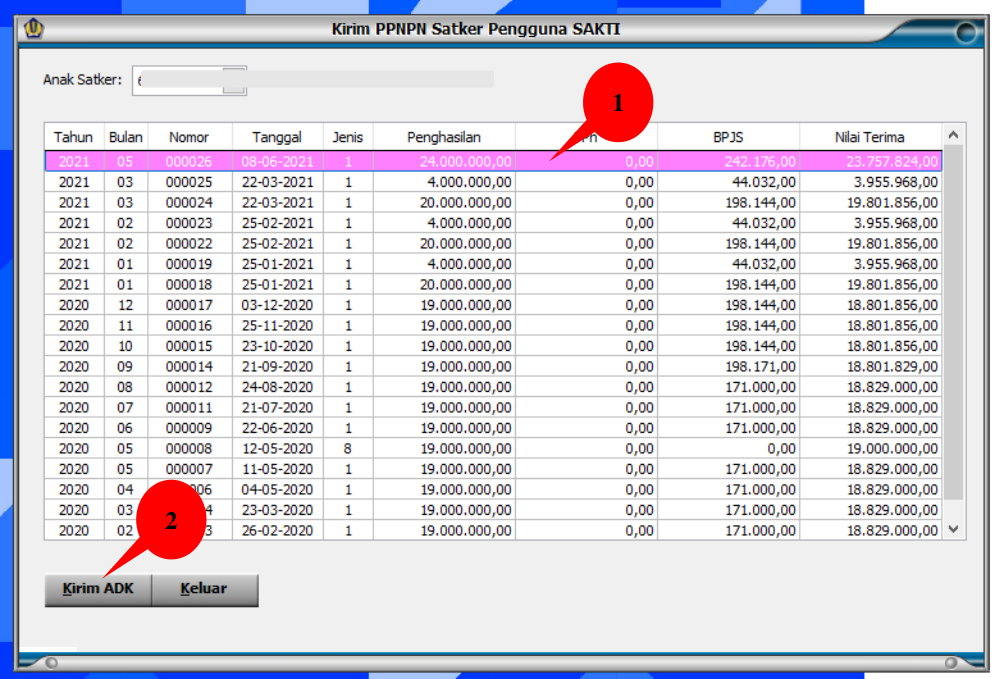The height and width of the screenshot is (679, 995).
Task: Select the BPJS column header
Action: (727, 137)
